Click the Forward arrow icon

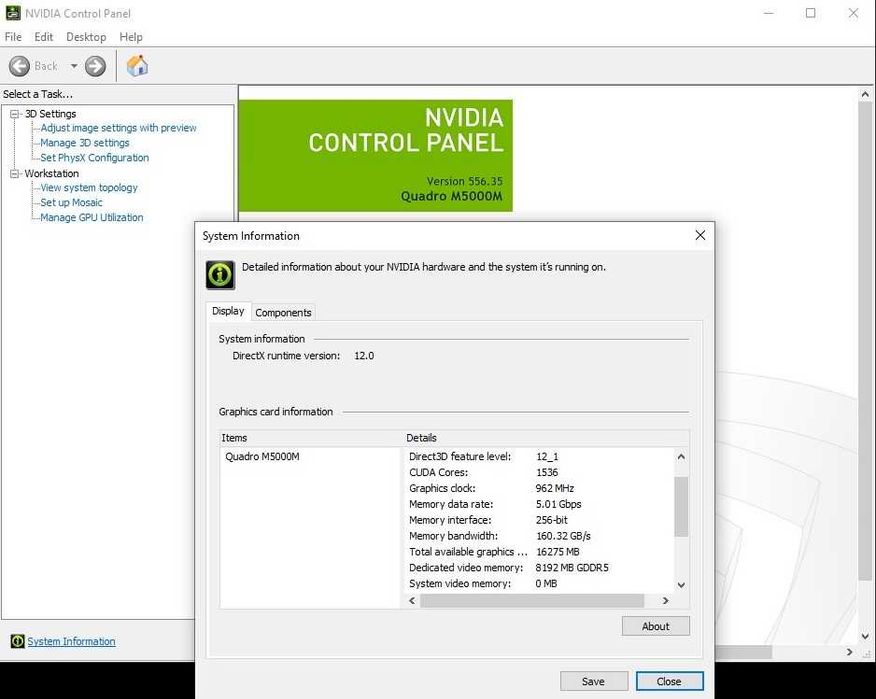coord(96,66)
